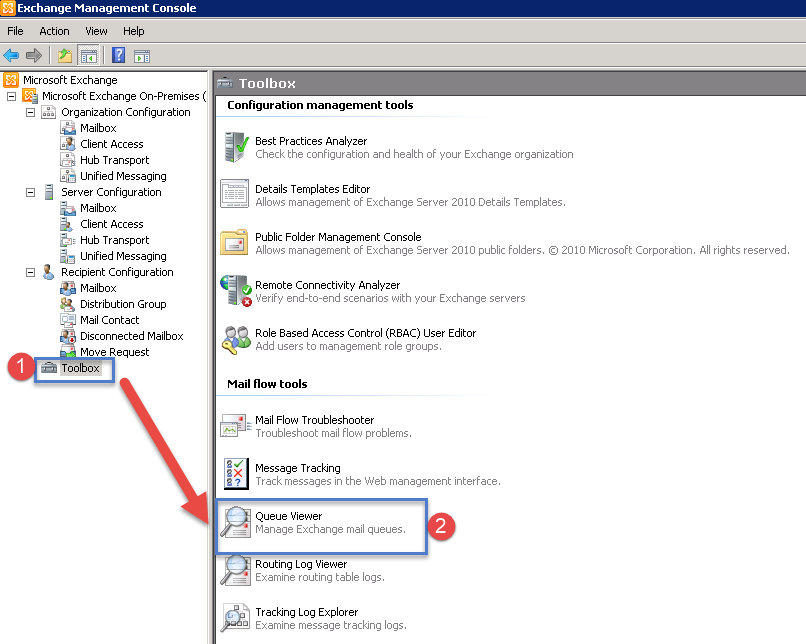Open Routing Log Viewer tool

point(301,564)
